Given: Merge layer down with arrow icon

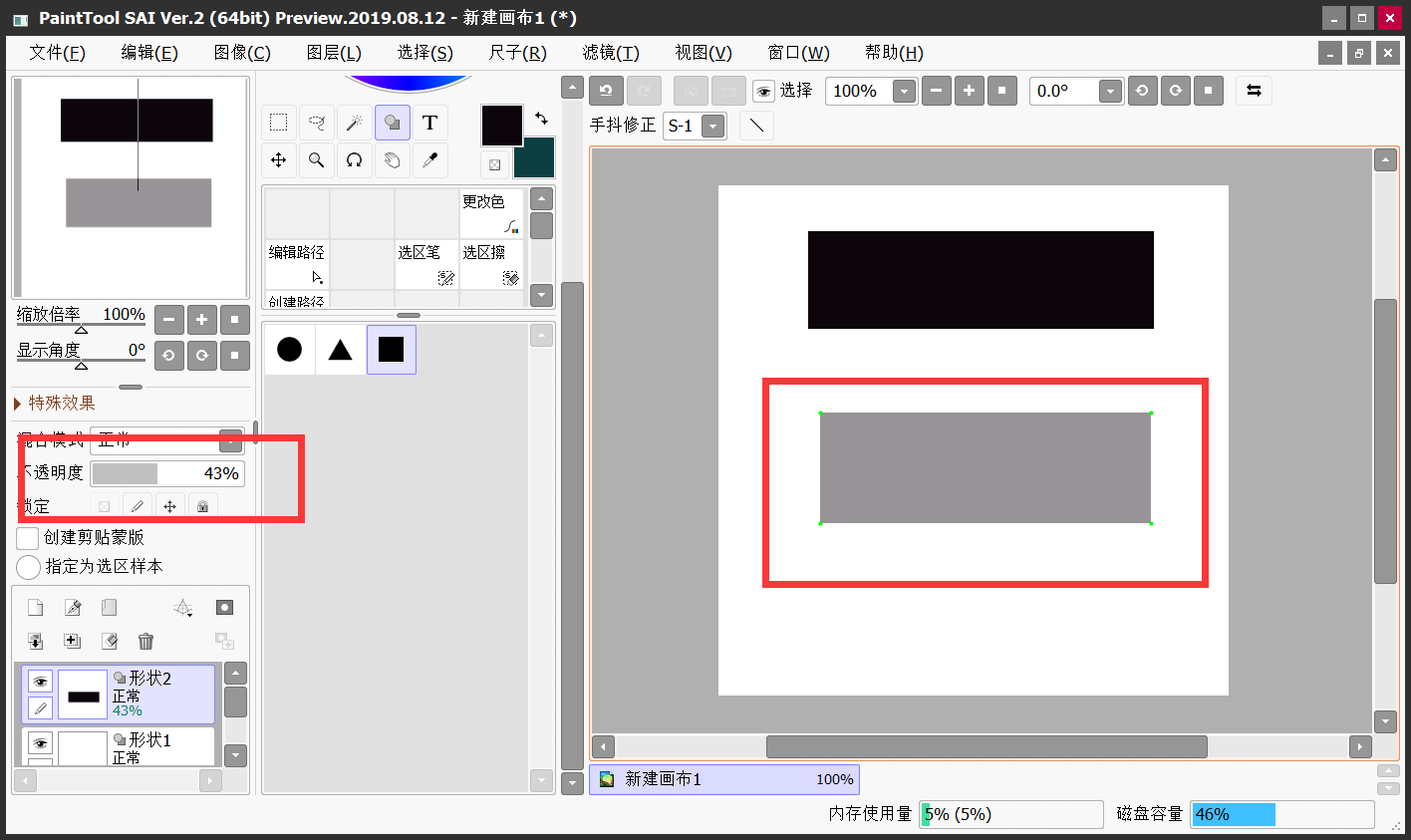Looking at the screenshot, I should [35, 642].
